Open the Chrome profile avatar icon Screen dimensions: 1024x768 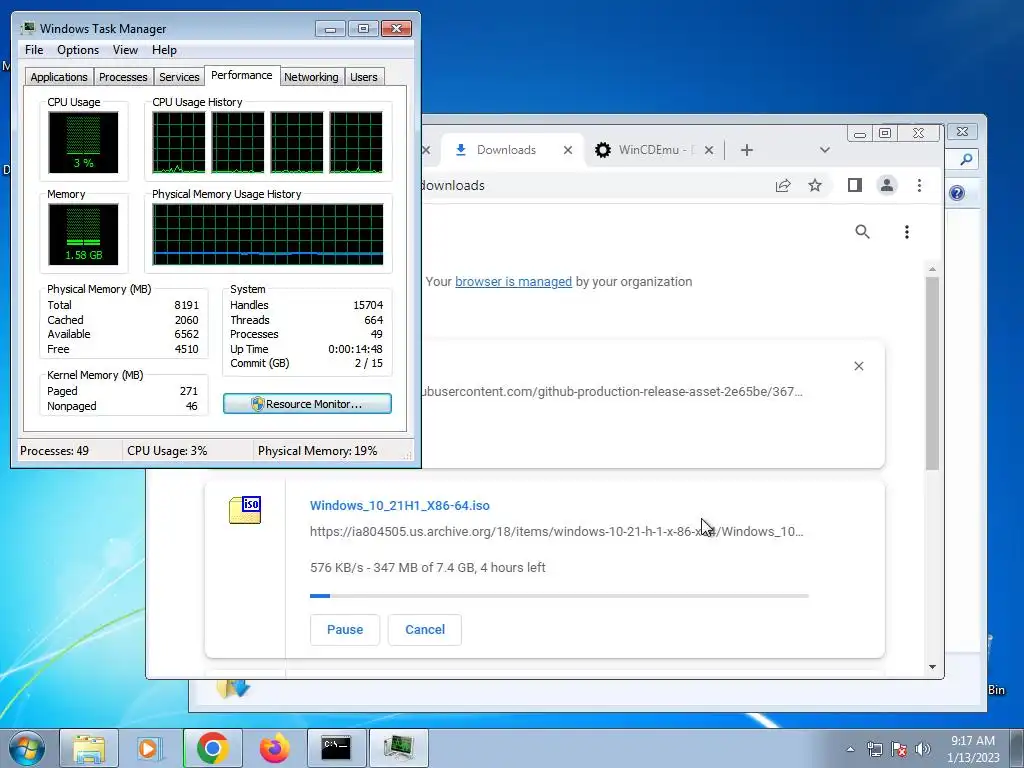pos(887,185)
